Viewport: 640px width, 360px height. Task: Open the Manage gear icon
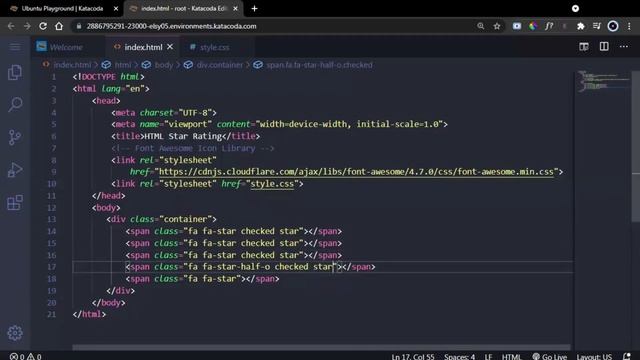pos(15,333)
